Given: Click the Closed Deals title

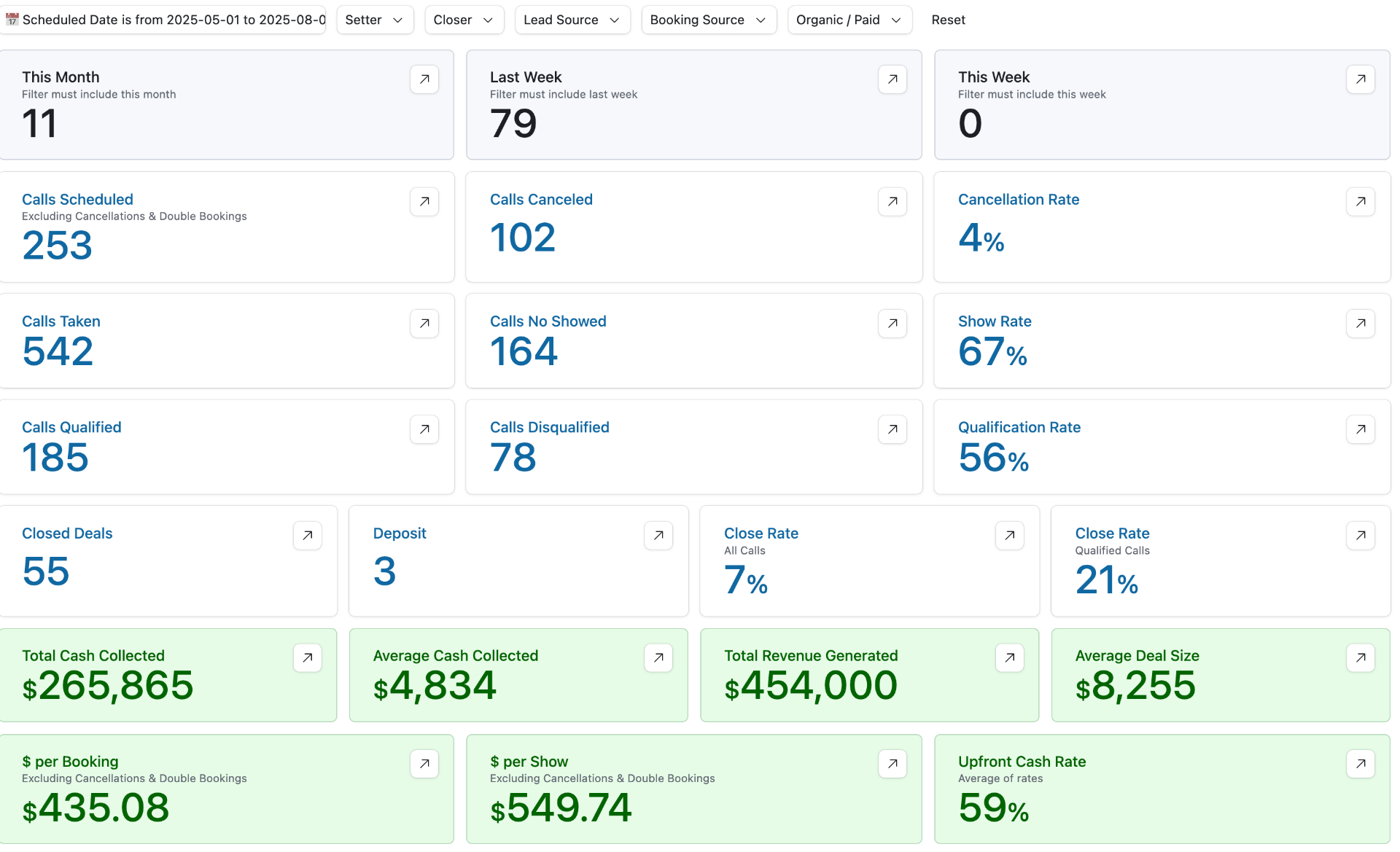Looking at the screenshot, I should [x=67, y=534].
